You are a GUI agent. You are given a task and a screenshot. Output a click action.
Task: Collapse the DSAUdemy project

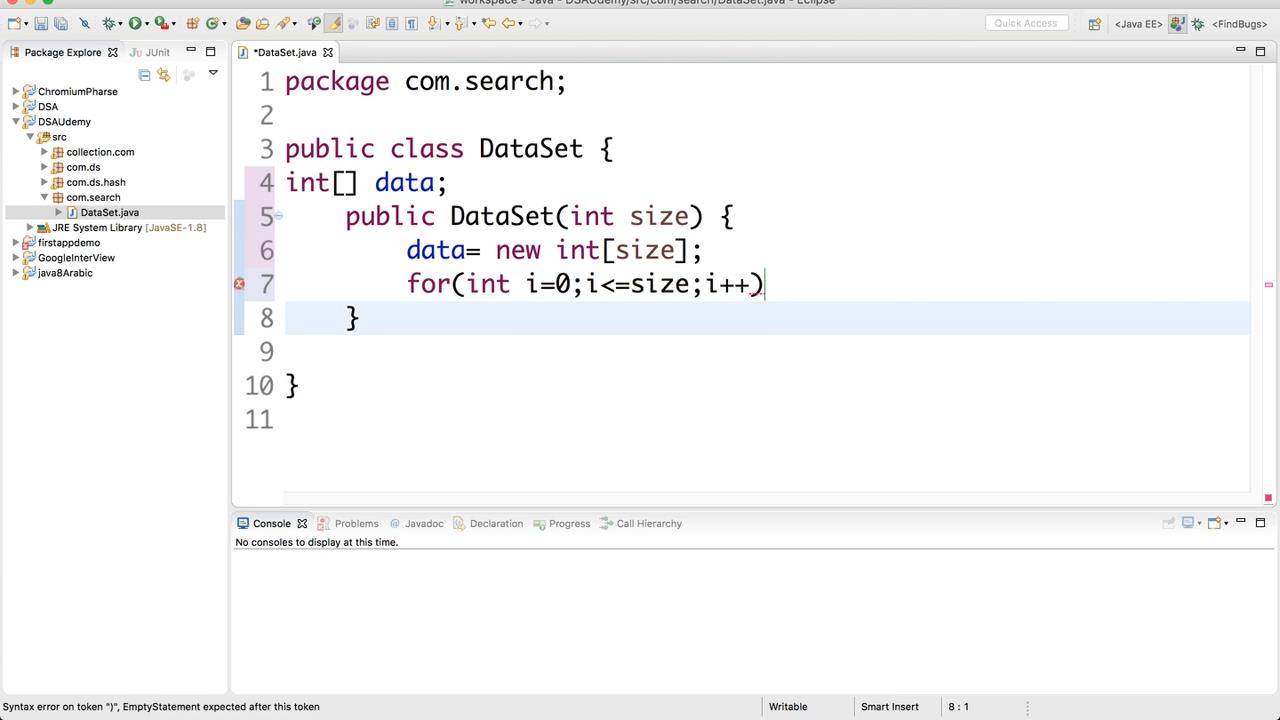[16, 121]
